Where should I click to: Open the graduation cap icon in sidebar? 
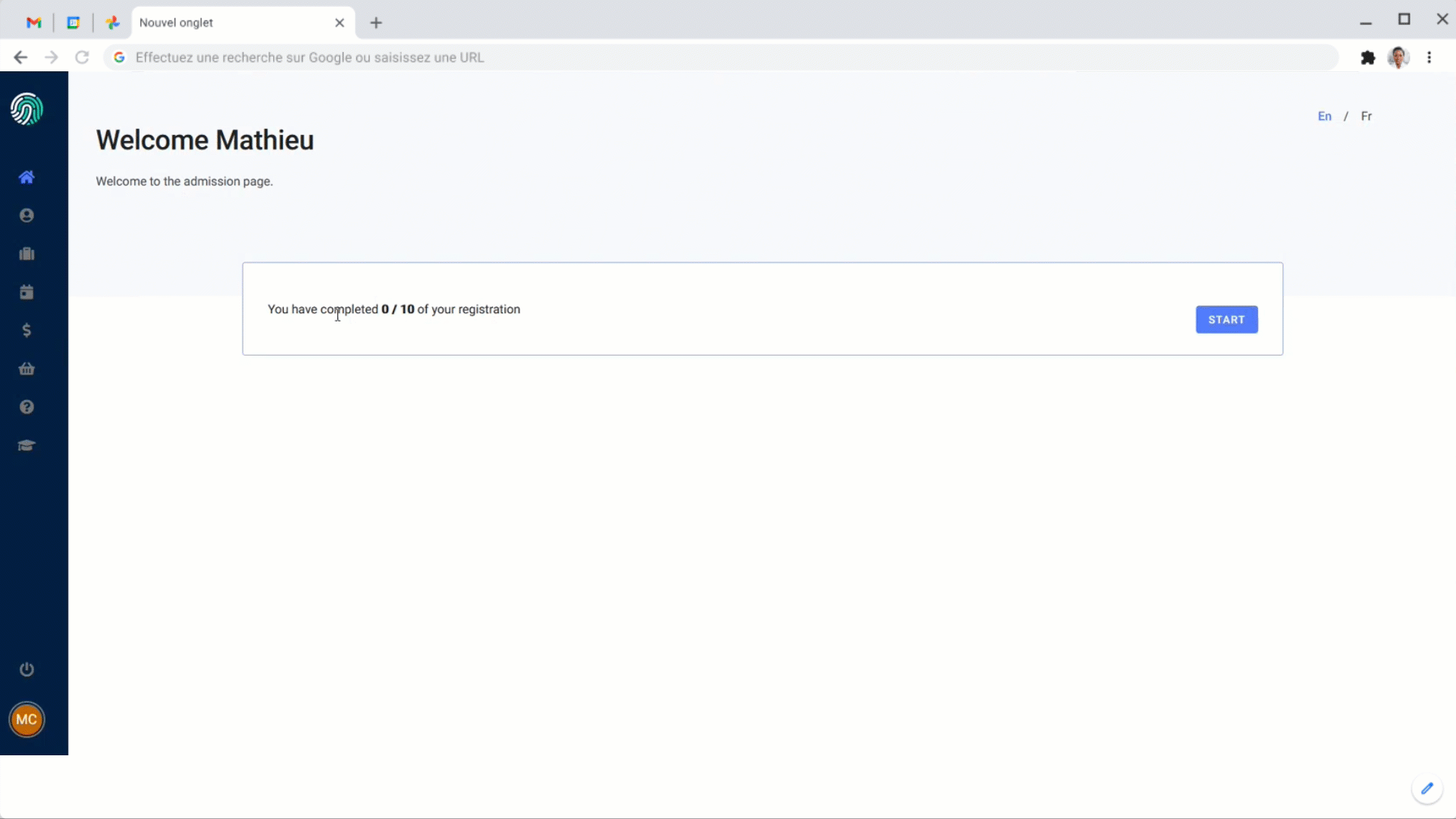click(27, 446)
